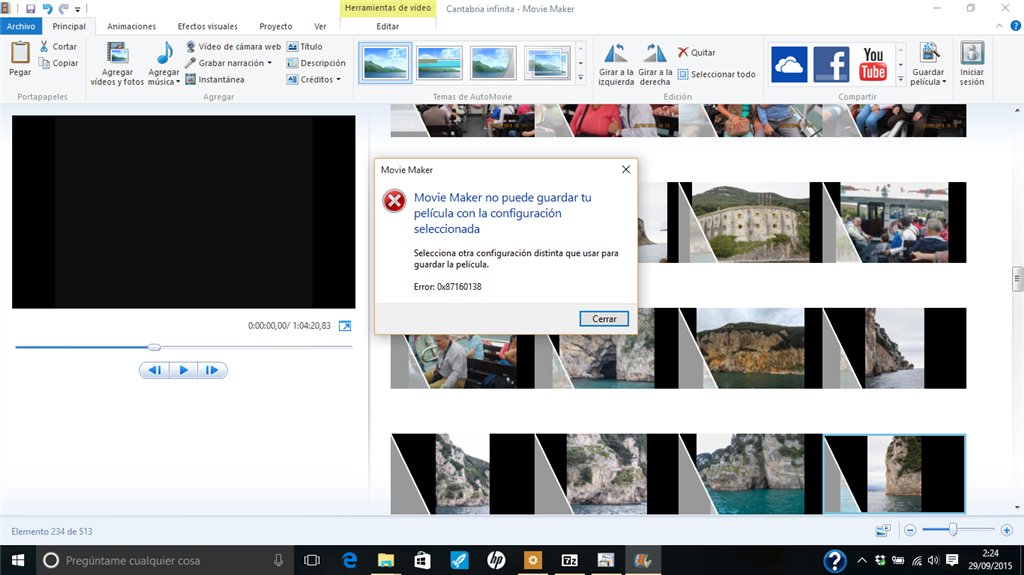Click the Cortar scissors icon
1024x575 pixels.
(x=44, y=46)
